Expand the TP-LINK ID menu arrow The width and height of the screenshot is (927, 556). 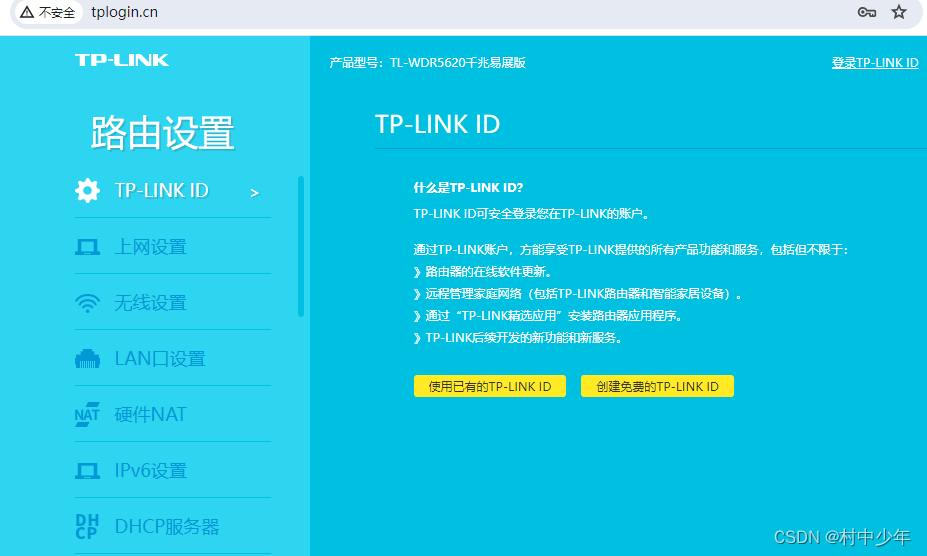(x=254, y=193)
